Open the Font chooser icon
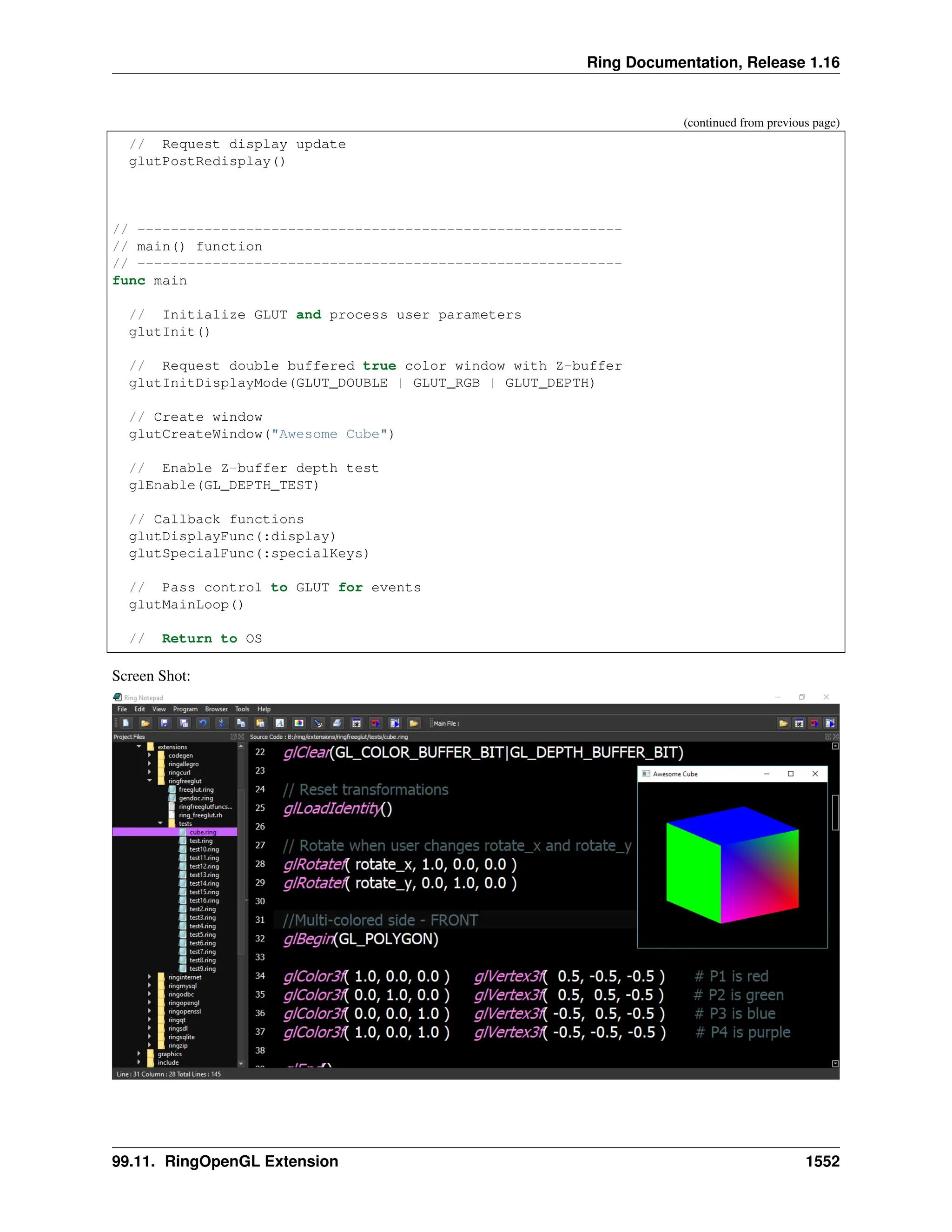The image size is (952, 1232). coord(280,723)
